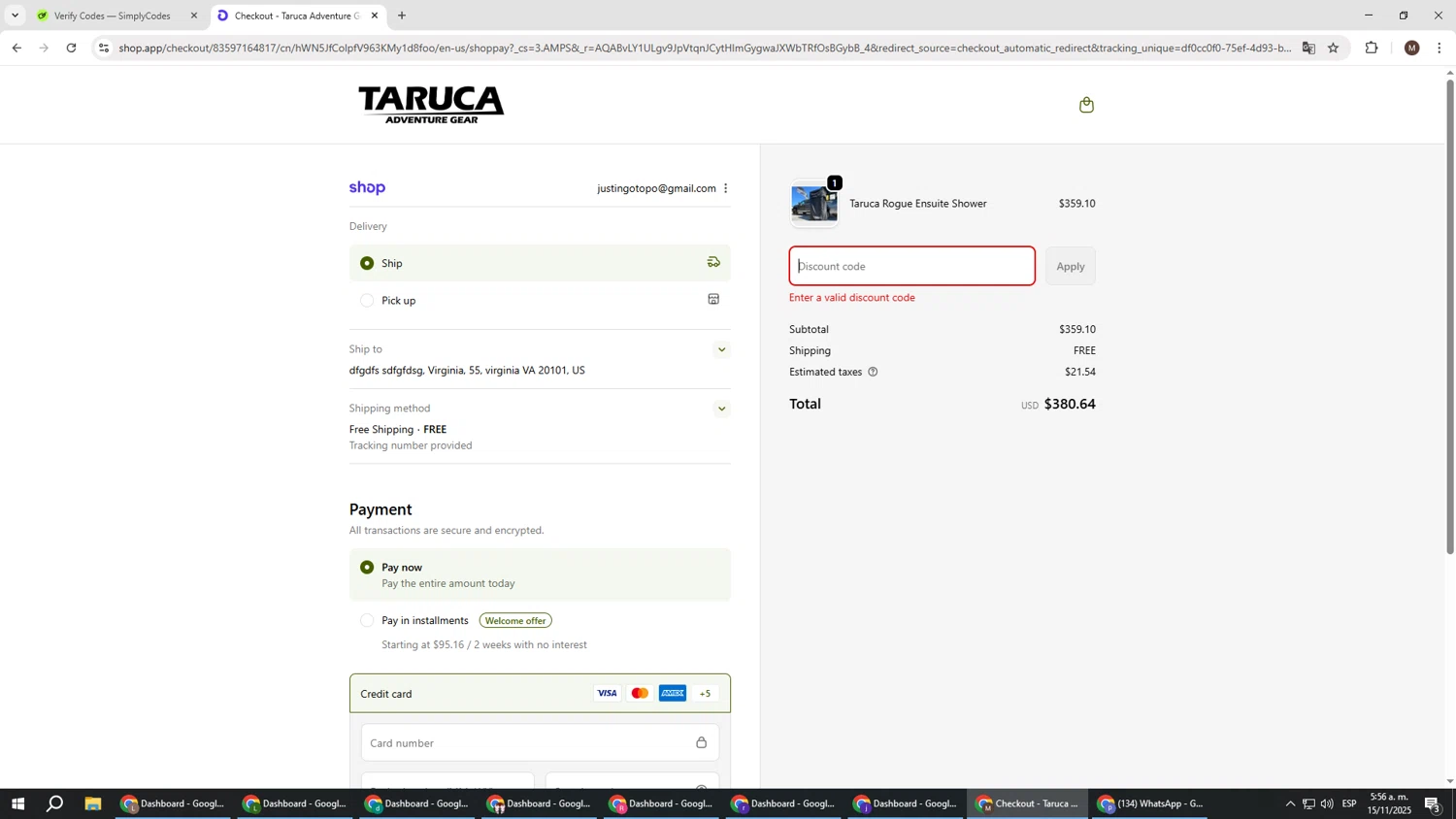The height and width of the screenshot is (819, 1456).
Task: Click the store icon on Pick up
Action: click(x=713, y=300)
